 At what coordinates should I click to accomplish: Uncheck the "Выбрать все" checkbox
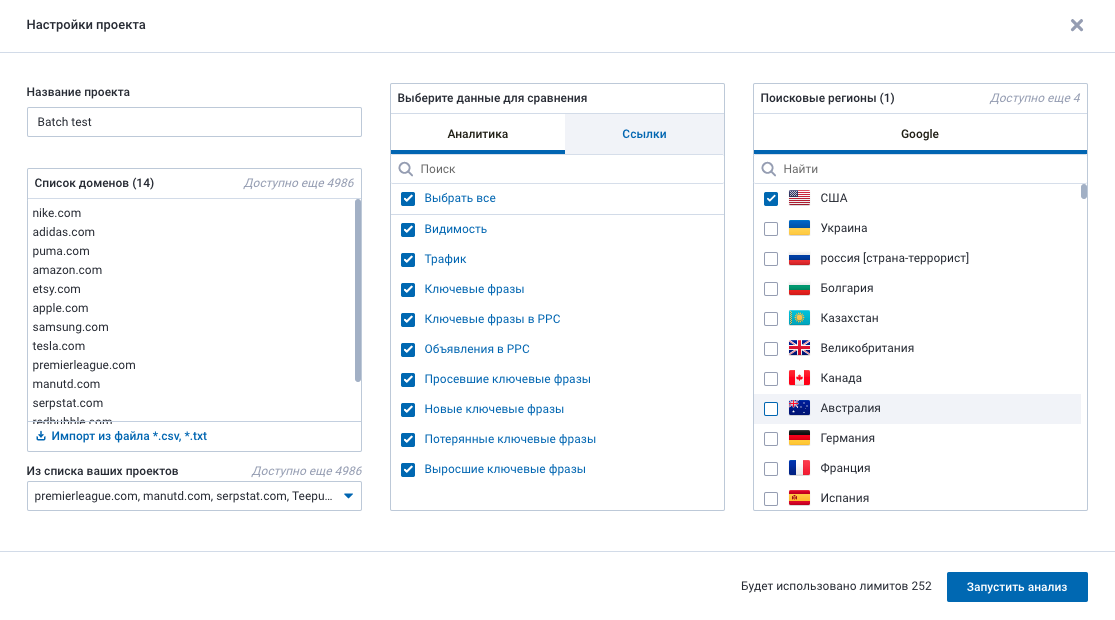(x=408, y=199)
